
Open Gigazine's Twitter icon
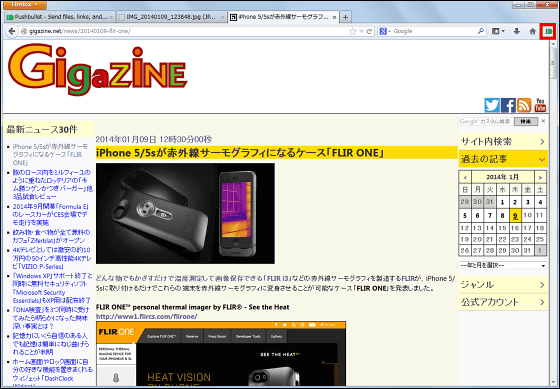492,105
